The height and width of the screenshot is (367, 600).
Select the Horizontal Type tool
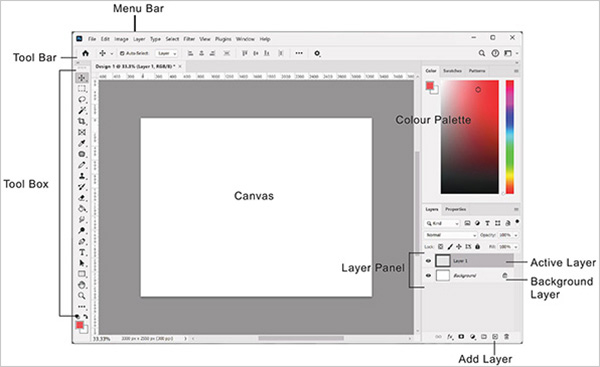point(82,252)
